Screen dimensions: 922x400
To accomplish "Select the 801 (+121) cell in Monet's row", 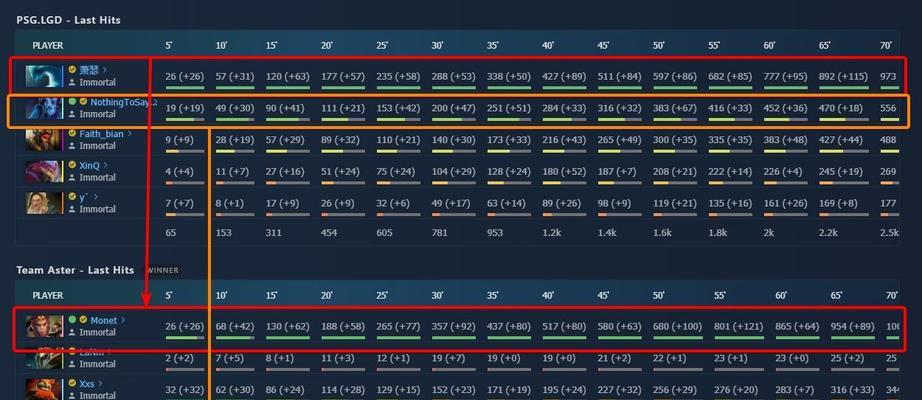I will (739, 326).
